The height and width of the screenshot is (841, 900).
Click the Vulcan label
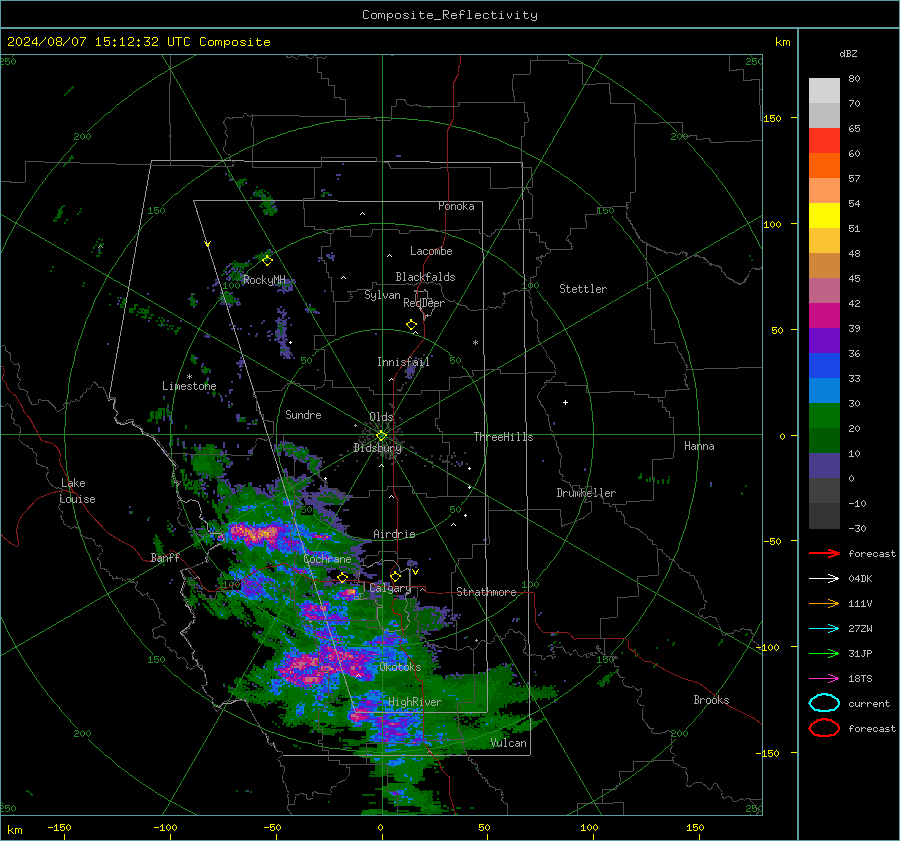(508, 743)
